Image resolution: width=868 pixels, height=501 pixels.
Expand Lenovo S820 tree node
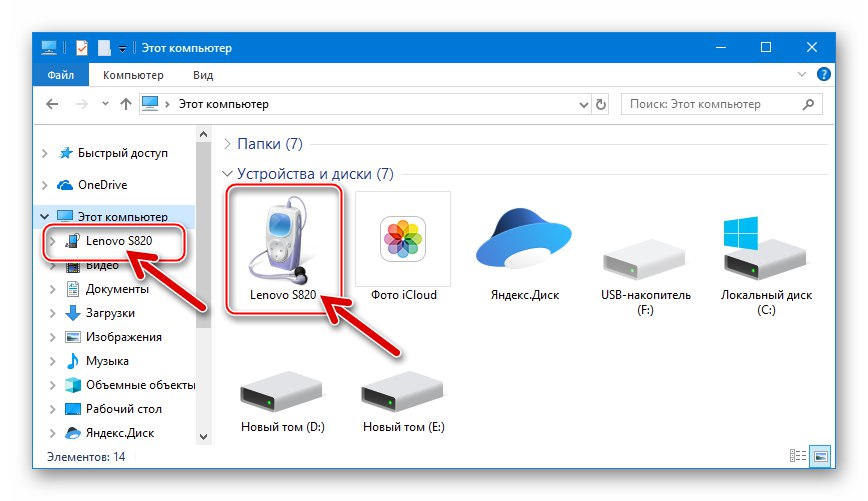(53, 241)
